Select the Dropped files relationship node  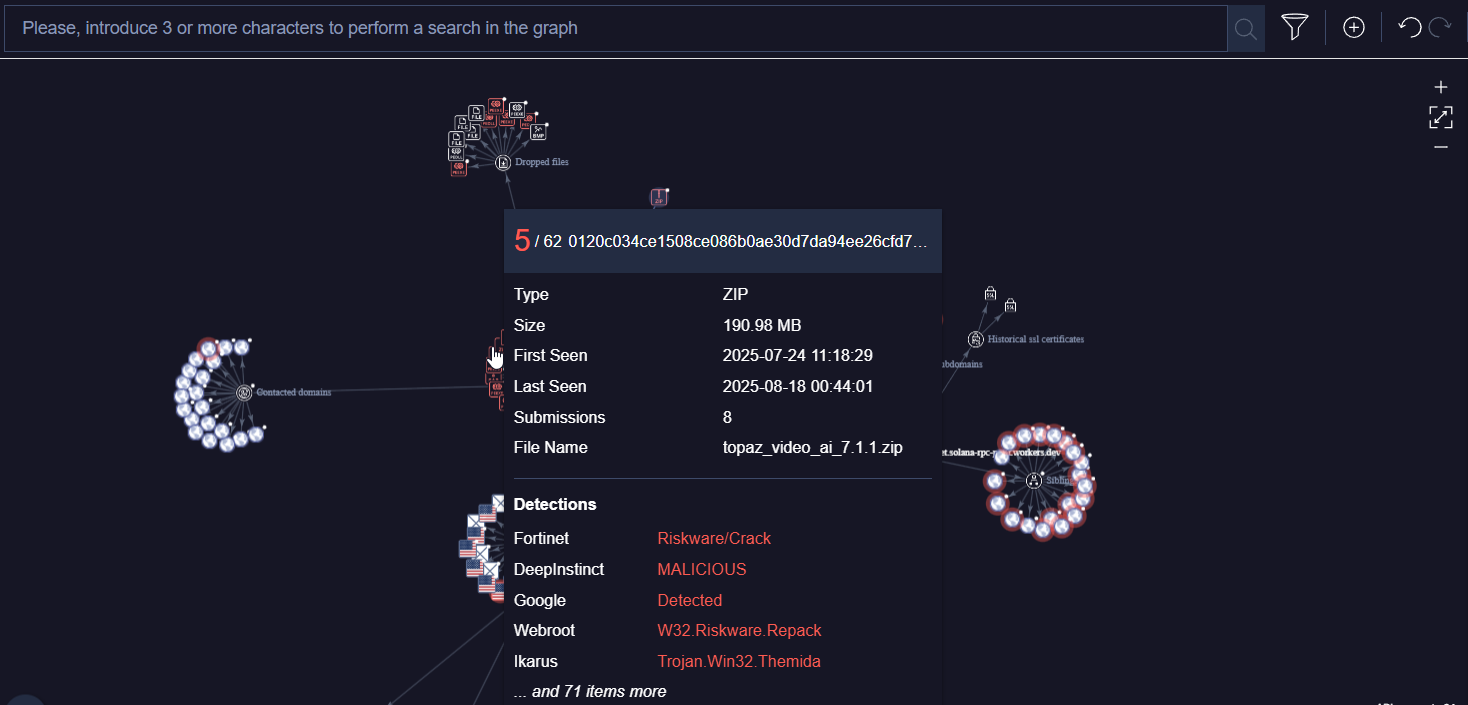503,161
